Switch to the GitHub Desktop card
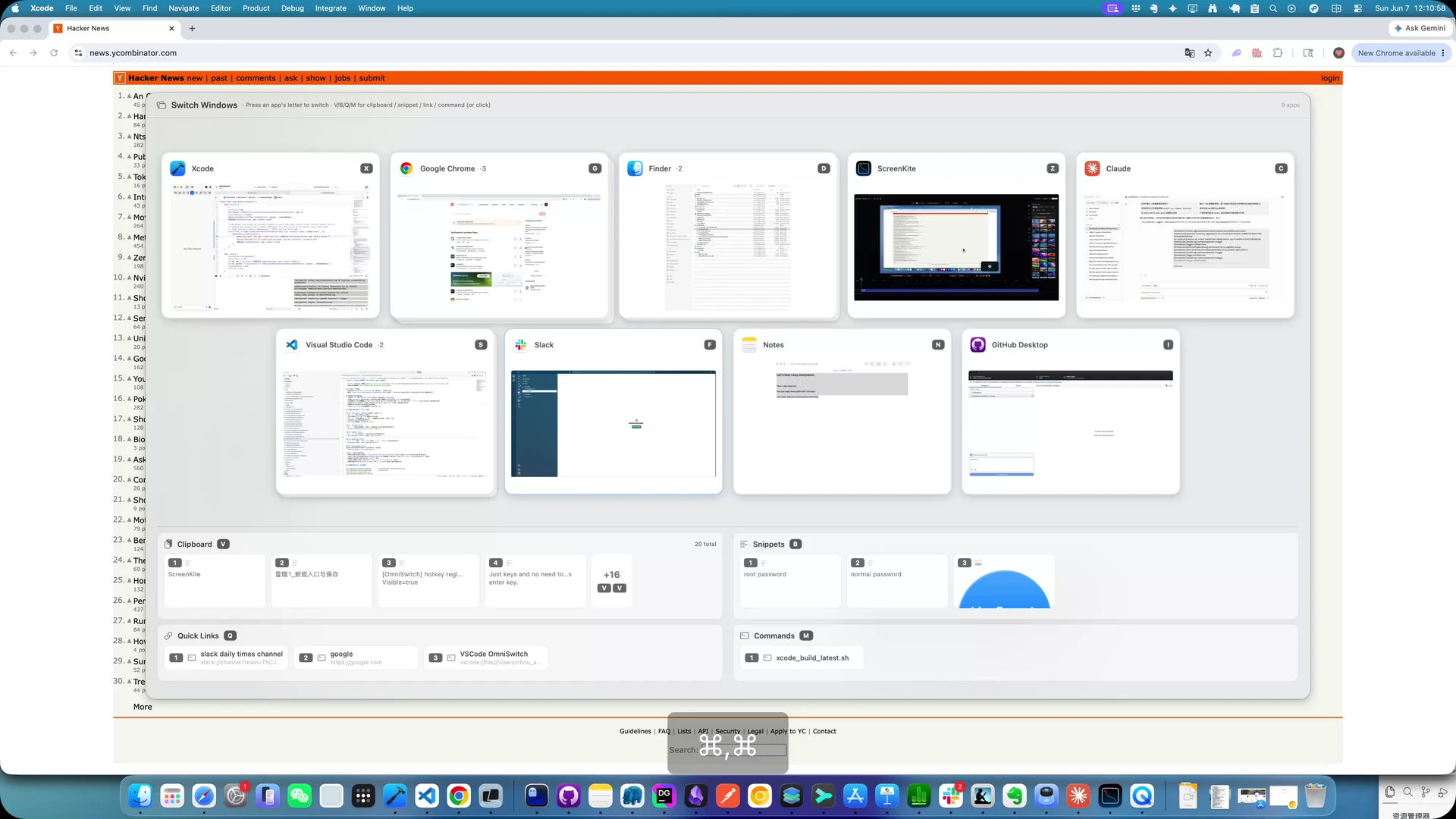 tap(1071, 412)
